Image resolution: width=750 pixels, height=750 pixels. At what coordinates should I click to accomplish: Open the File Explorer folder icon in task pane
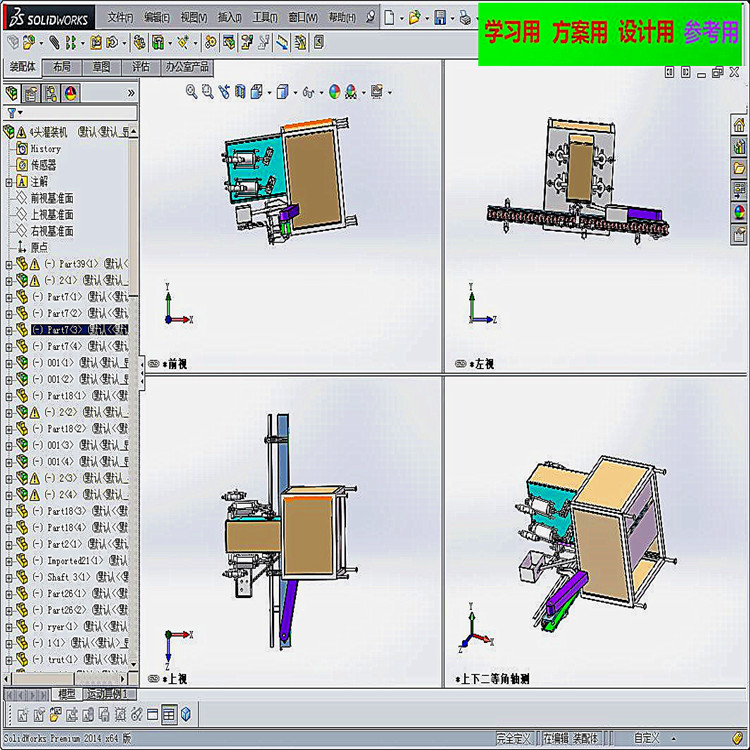(739, 168)
